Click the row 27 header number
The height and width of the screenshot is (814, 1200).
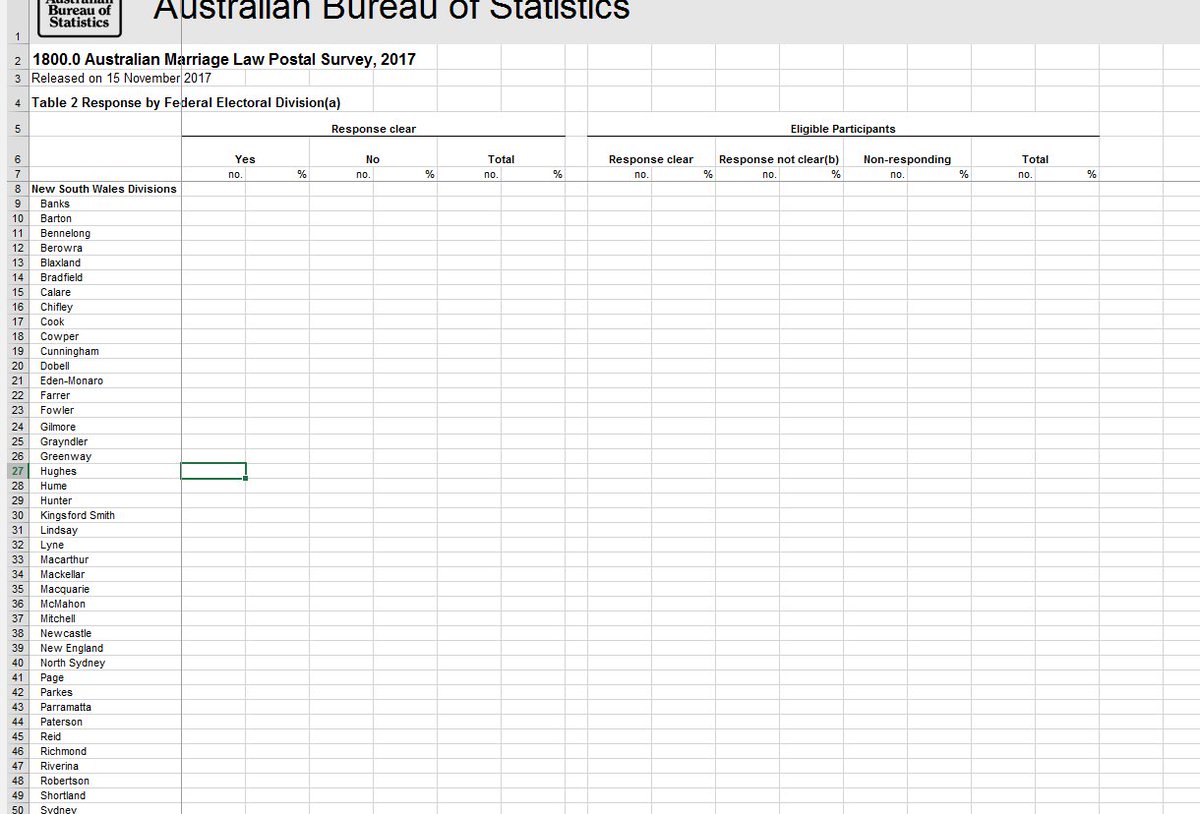pyautogui.click(x=18, y=471)
